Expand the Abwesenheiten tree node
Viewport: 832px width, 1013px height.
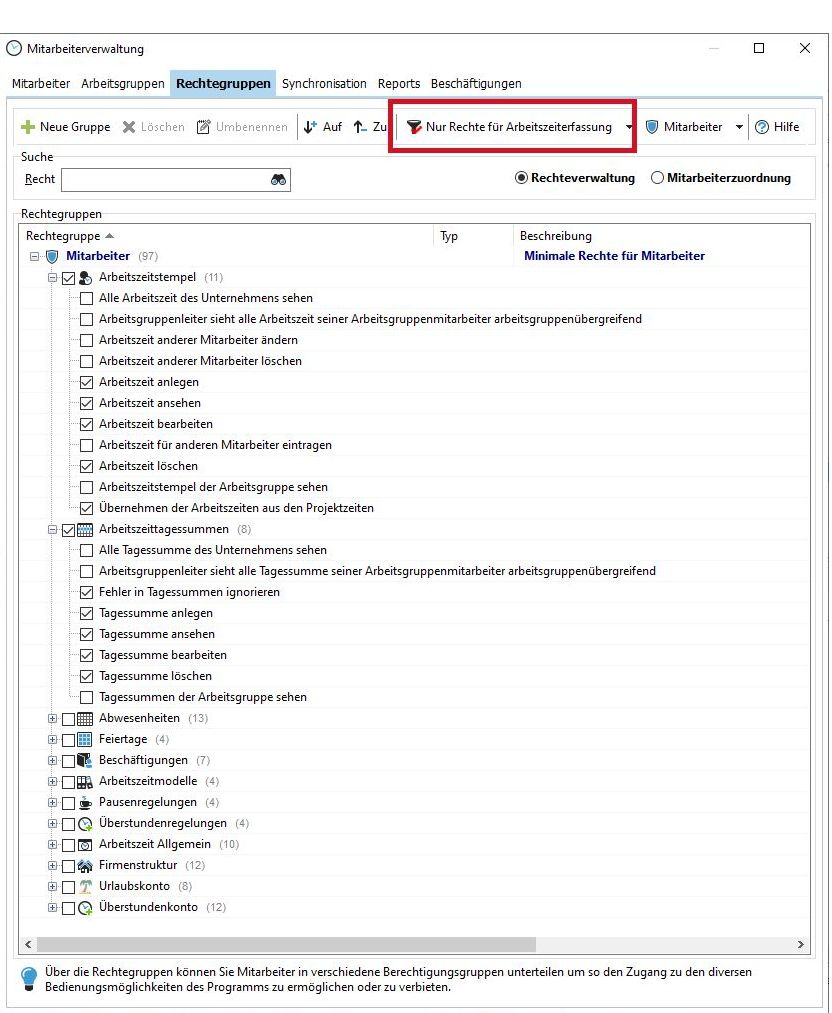pos(53,718)
